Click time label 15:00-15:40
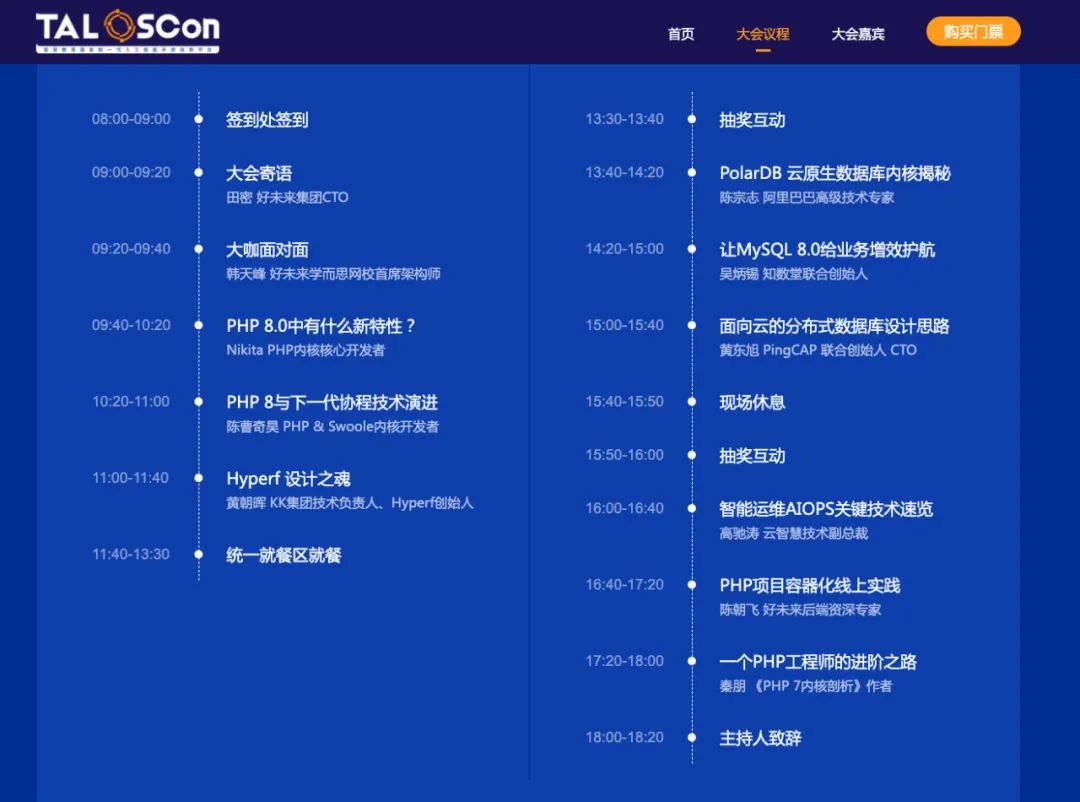Image resolution: width=1080 pixels, height=802 pixels. [x=625, y=325]
